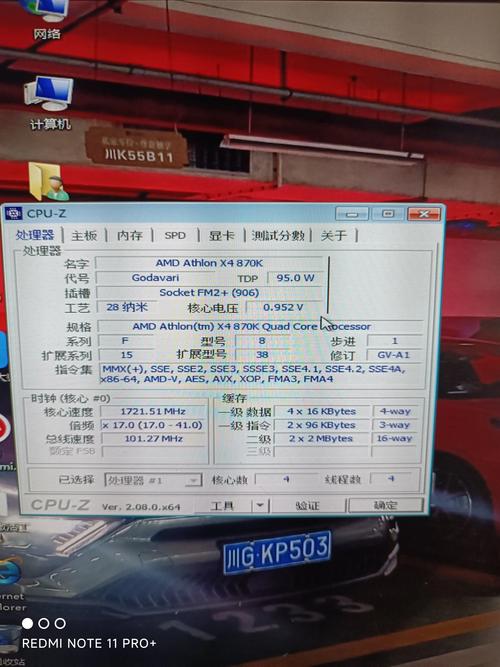The image size is (500, 667).
Task: Click the Socket FM2+ (906) value
Action: click(x=209, y=293)
